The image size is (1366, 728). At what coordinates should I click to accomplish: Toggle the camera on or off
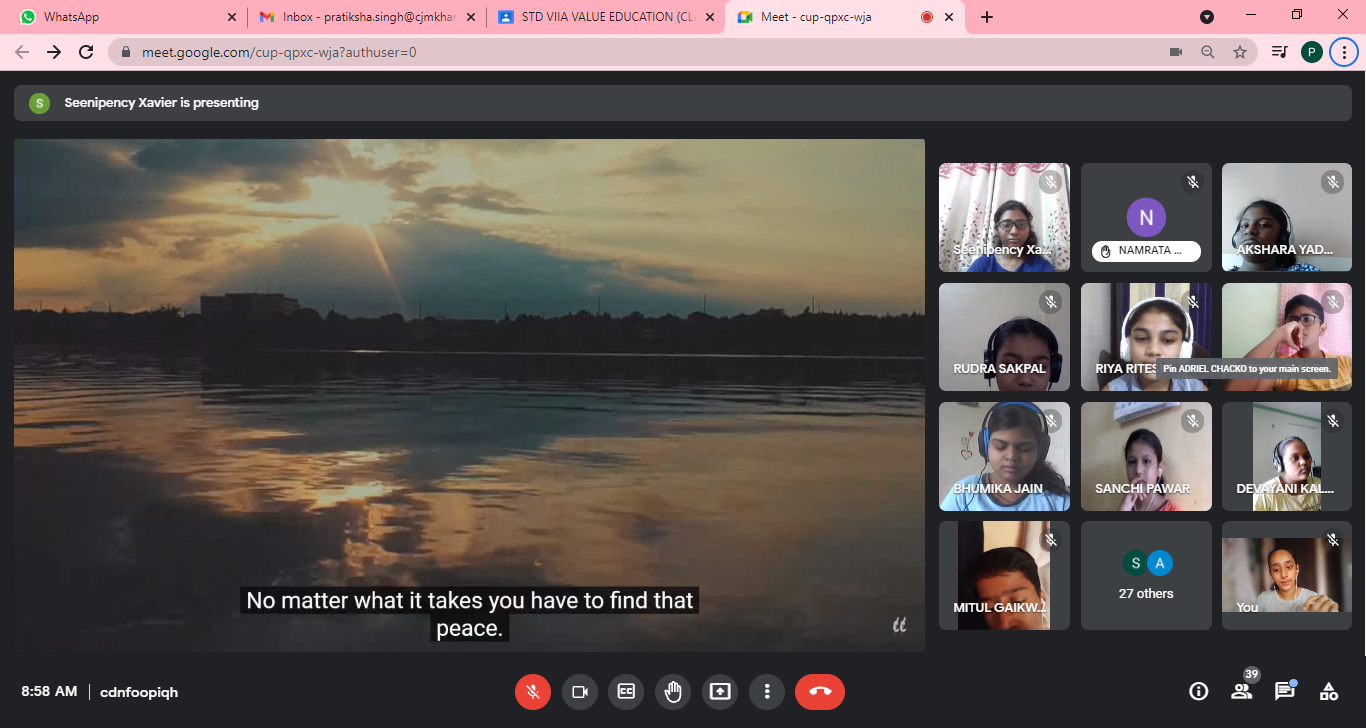(x=579, y=691)
